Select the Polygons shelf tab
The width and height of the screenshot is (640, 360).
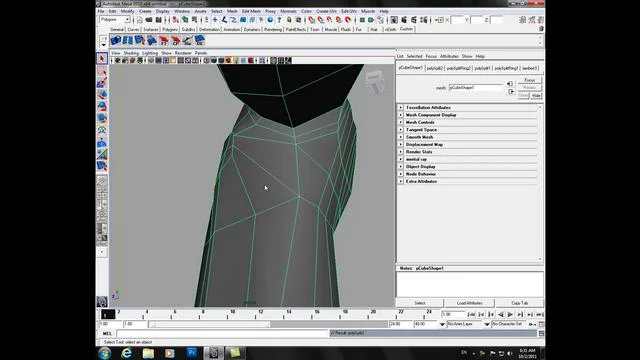click(x=170, y=30)
